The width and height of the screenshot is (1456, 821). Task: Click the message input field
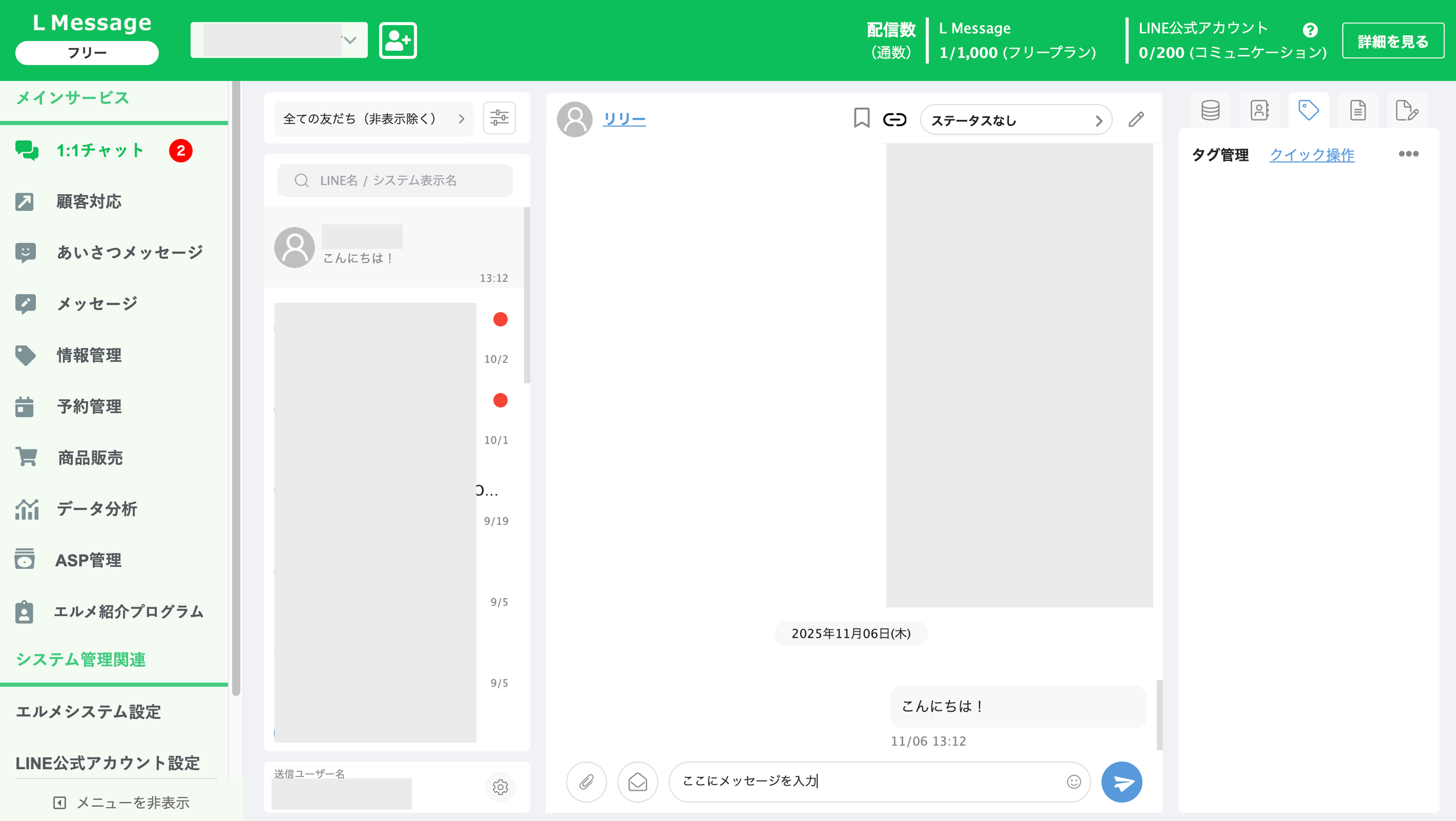tap(879, 782)
